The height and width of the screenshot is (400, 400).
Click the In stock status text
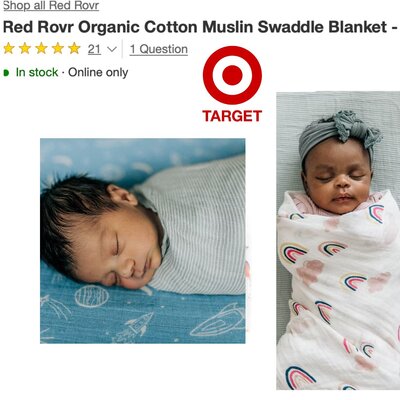[x=37, y=72]
